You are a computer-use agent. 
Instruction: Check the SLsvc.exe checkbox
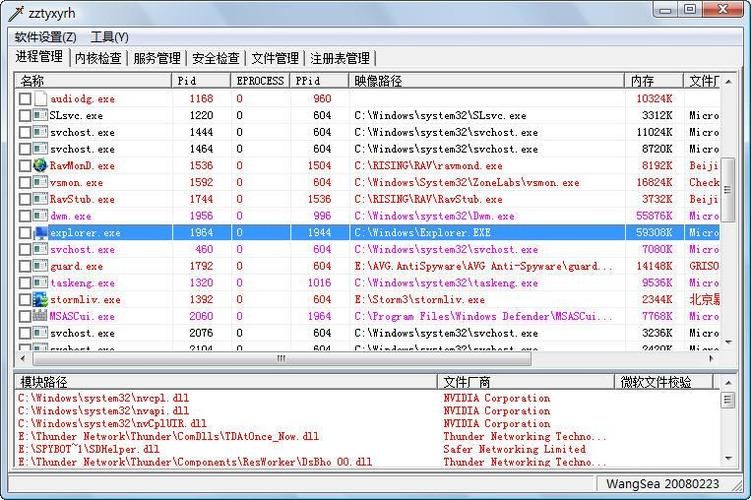pos(25,116)
